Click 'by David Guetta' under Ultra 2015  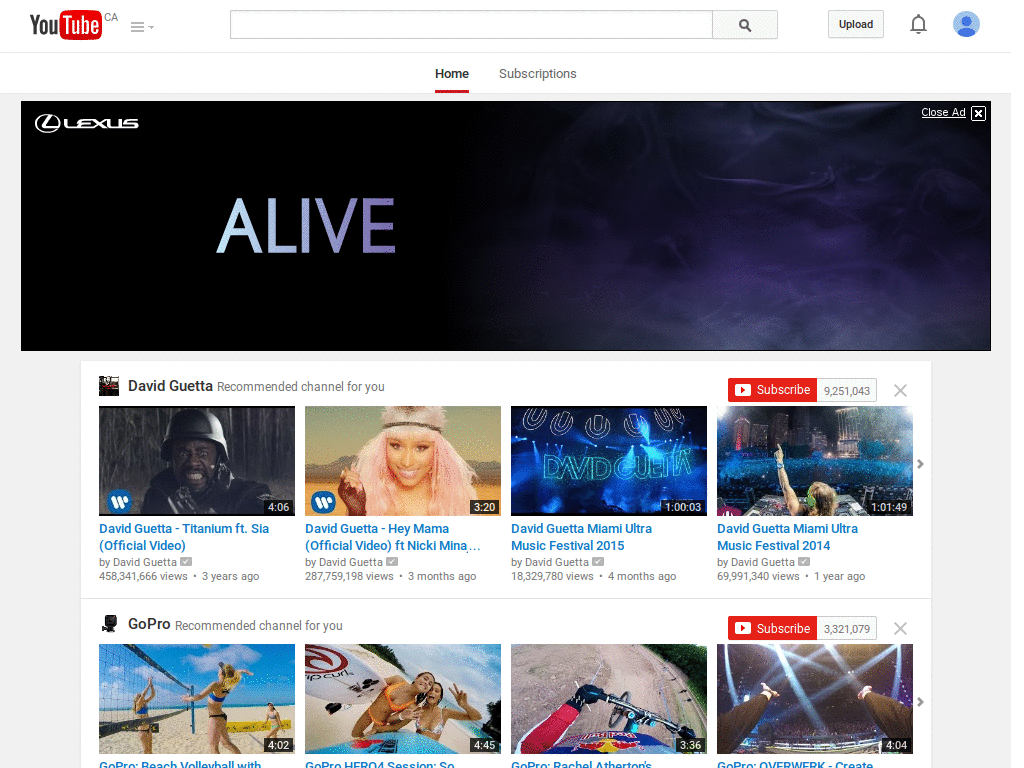tap(550, 562)
